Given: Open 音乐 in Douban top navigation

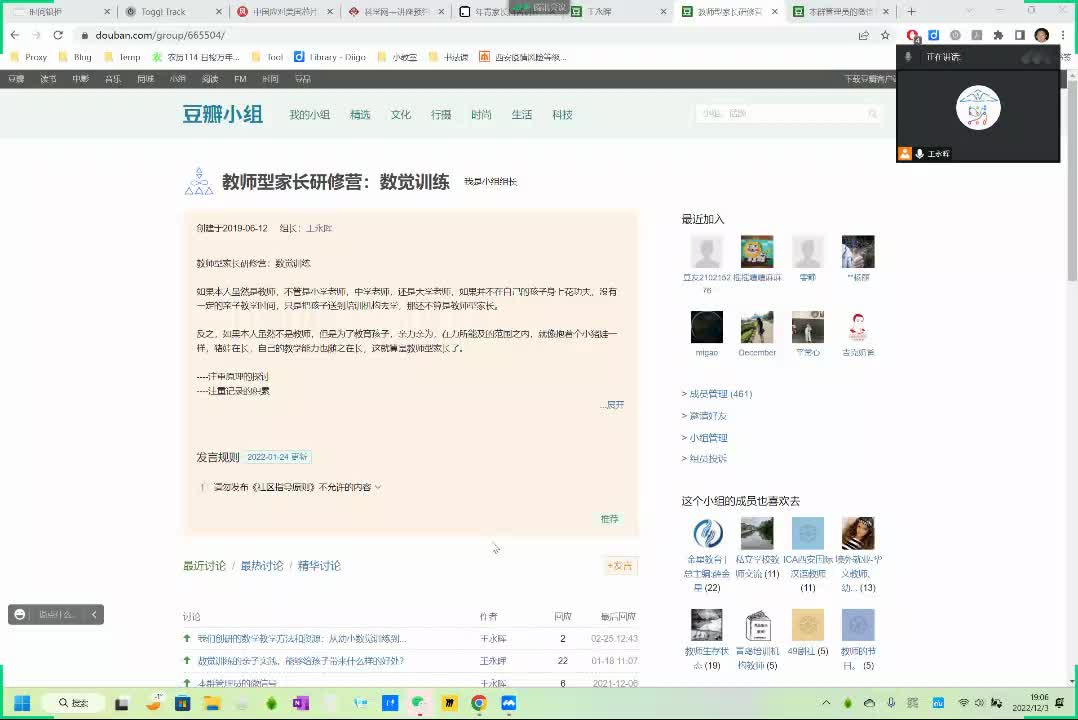Looking at the screenshot, I should [113, 79].
